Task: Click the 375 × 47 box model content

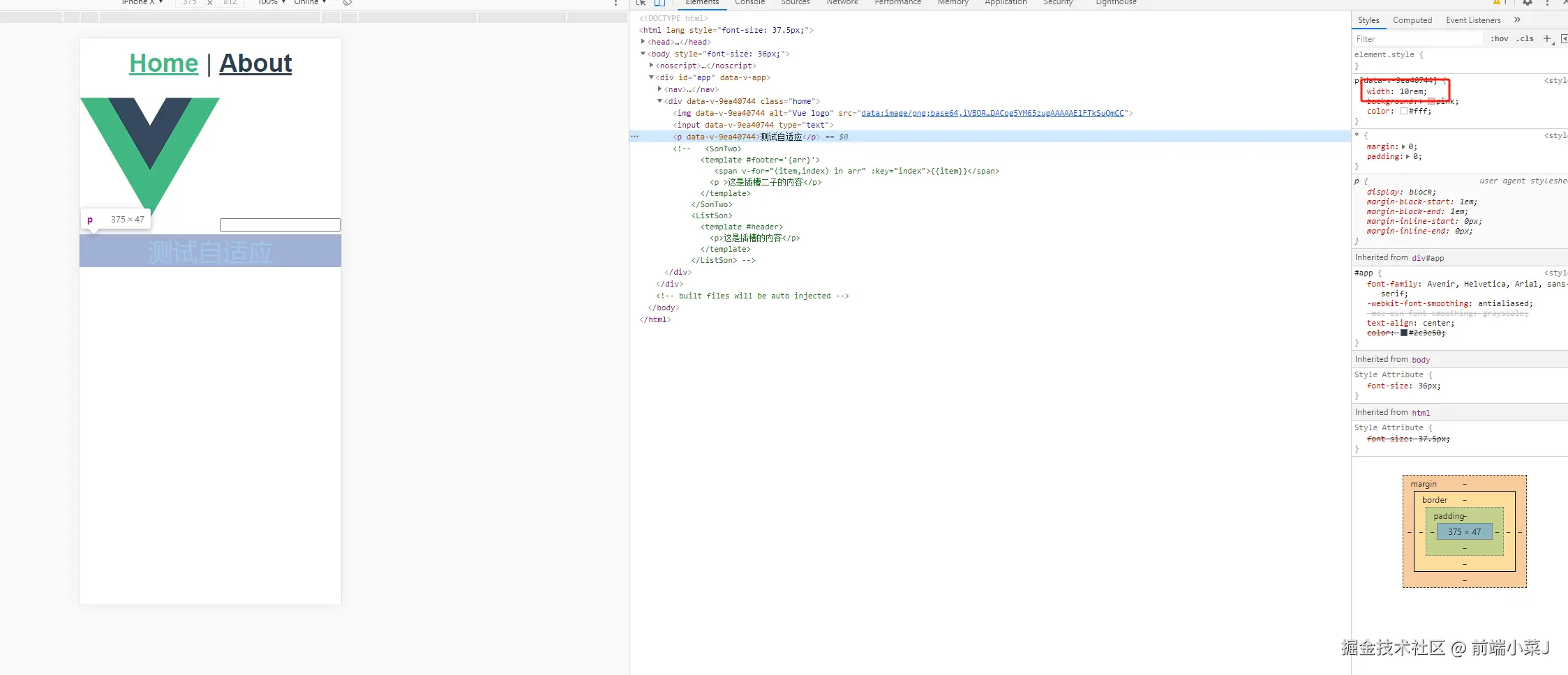Action: (1464, 532)
